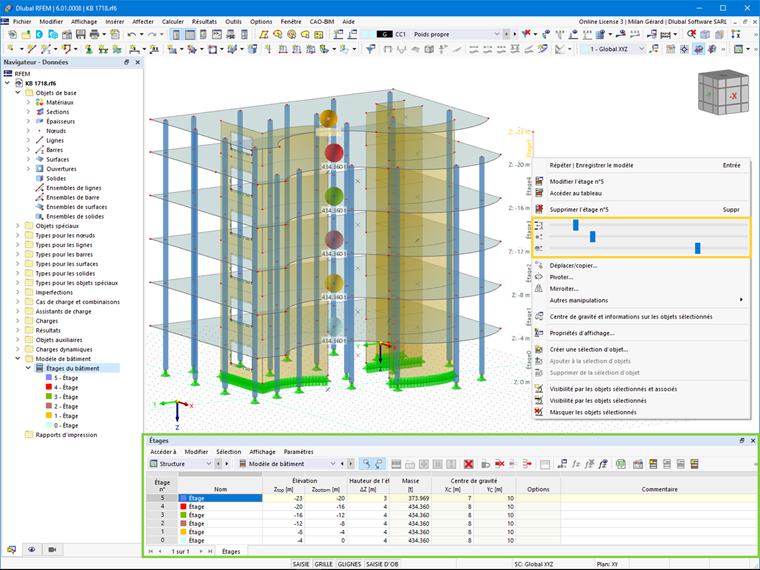The width and height of the screenshot is (760, 570).
Task: Click the magnifier with red X icon in the top toolbar
Action: pos(692,34)
